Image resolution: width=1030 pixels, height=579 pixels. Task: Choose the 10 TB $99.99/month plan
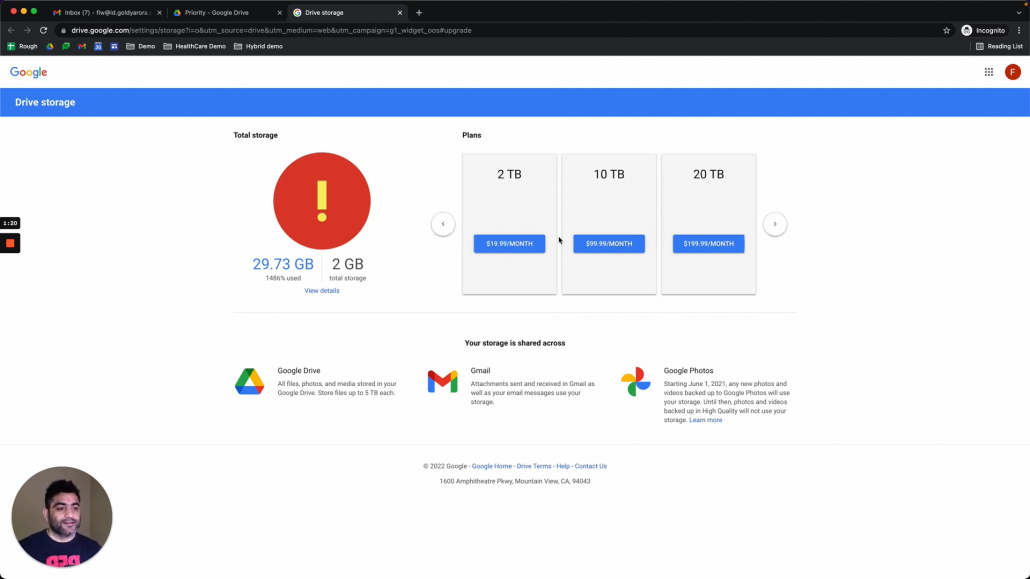point(609,244)
